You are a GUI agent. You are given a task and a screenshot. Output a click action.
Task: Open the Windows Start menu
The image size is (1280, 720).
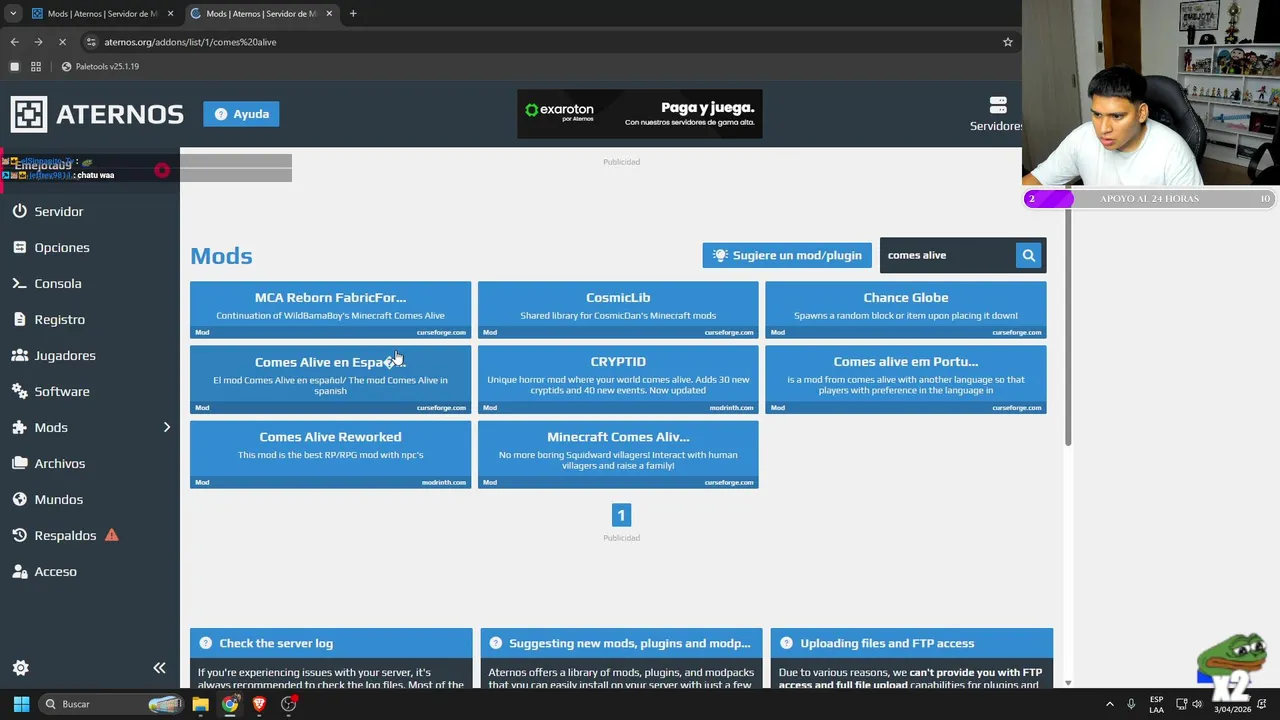coord(21,704)
